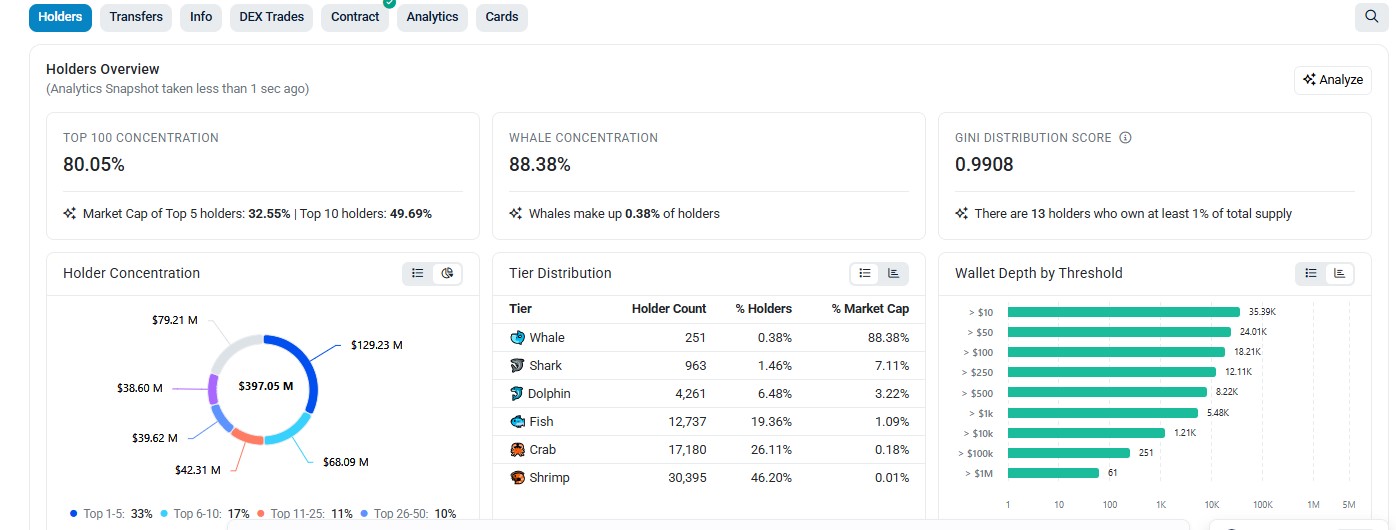The image size is (1396, 530).
Task: Click Dolphin holder count 4,261
Action: [x=690, y=394]
